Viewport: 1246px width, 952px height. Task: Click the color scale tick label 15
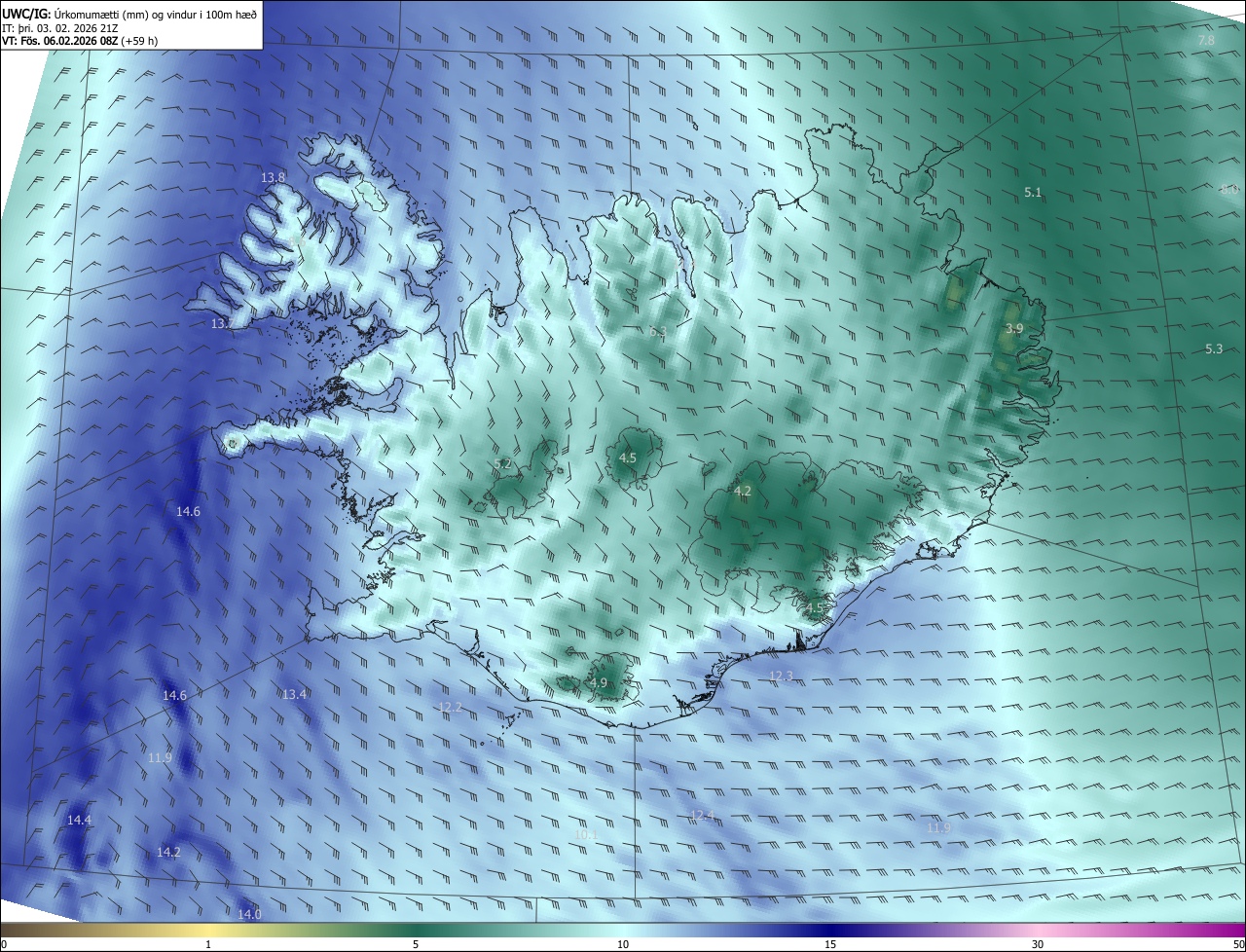(830, 944)
